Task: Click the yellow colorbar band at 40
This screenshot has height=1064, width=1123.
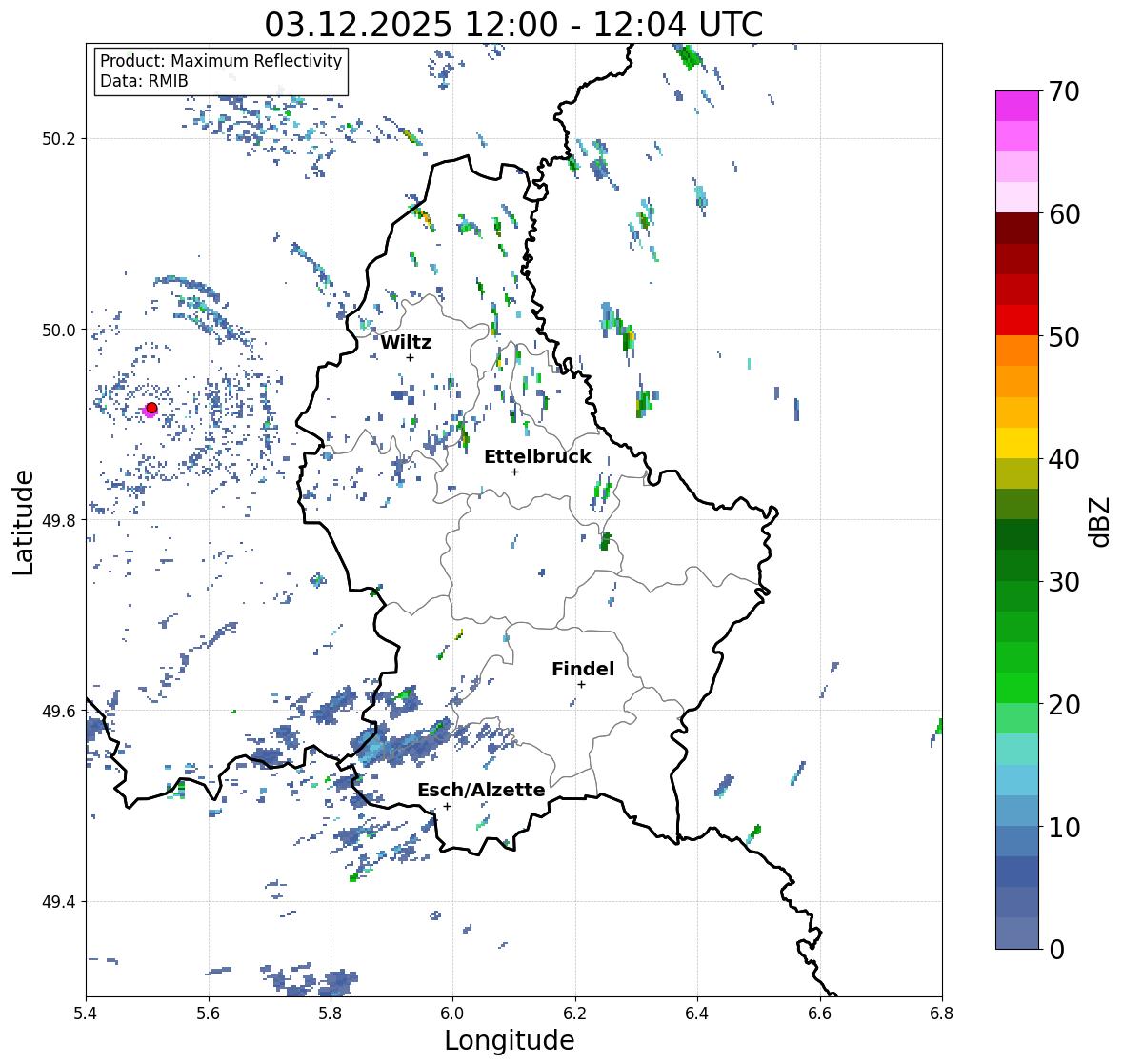Action: click(x=1017, y=443)
